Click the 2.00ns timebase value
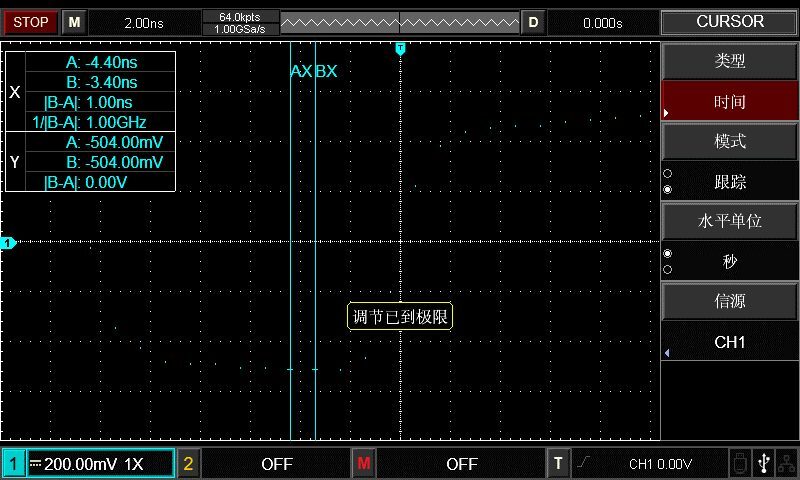 [144, 23]
